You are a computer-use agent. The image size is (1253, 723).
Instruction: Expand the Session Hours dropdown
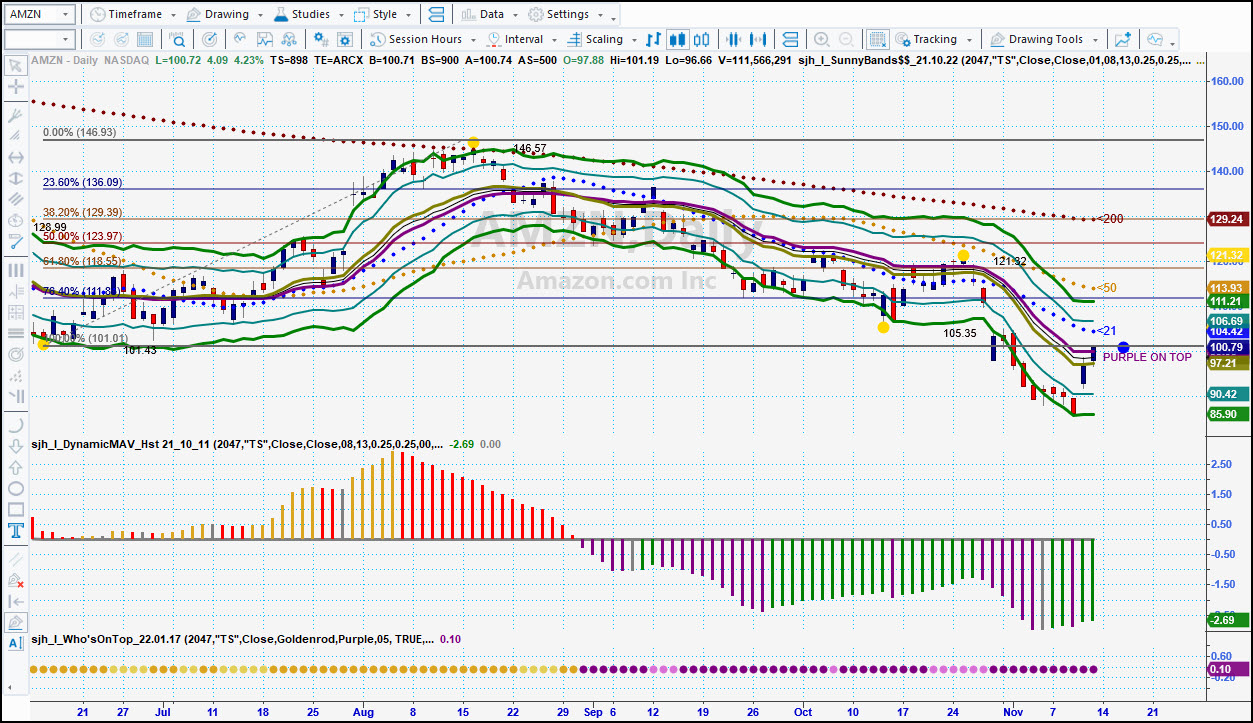[x=472, y=40]
